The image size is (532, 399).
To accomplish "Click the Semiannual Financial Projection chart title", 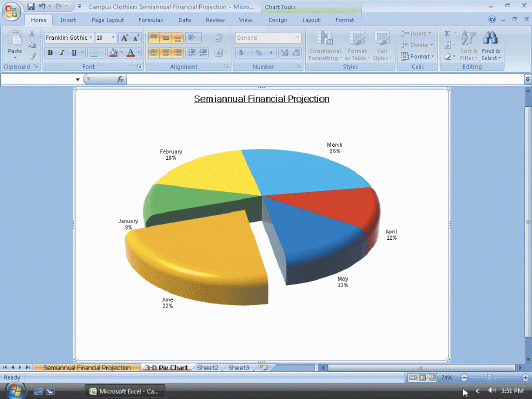I will [x=262, y=99].
